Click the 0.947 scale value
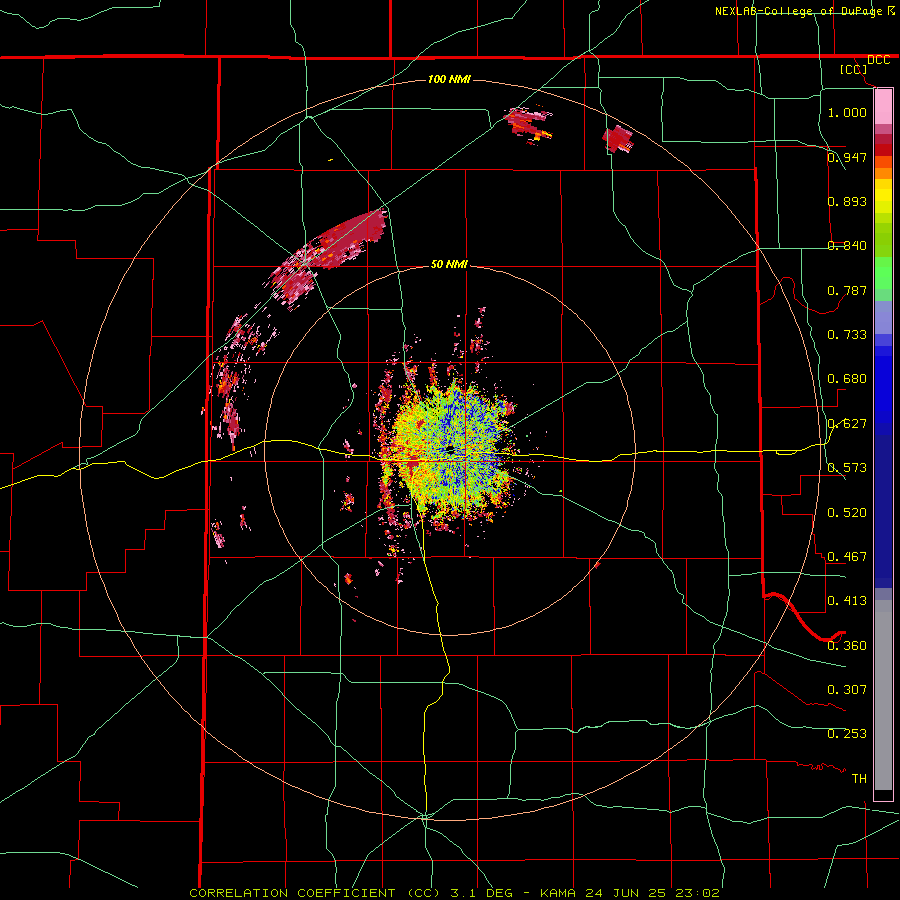 point(847,157)
